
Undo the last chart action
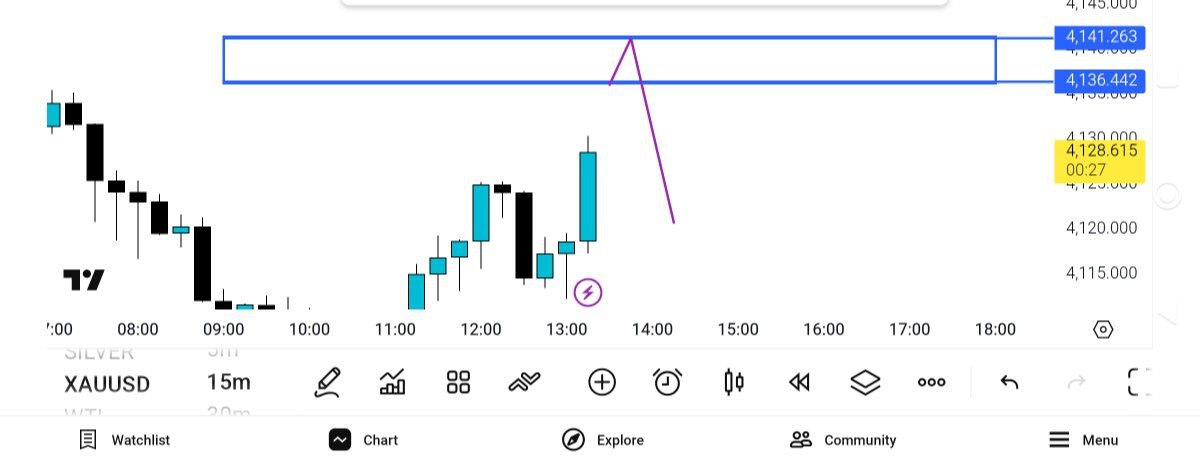point(1009,382)
